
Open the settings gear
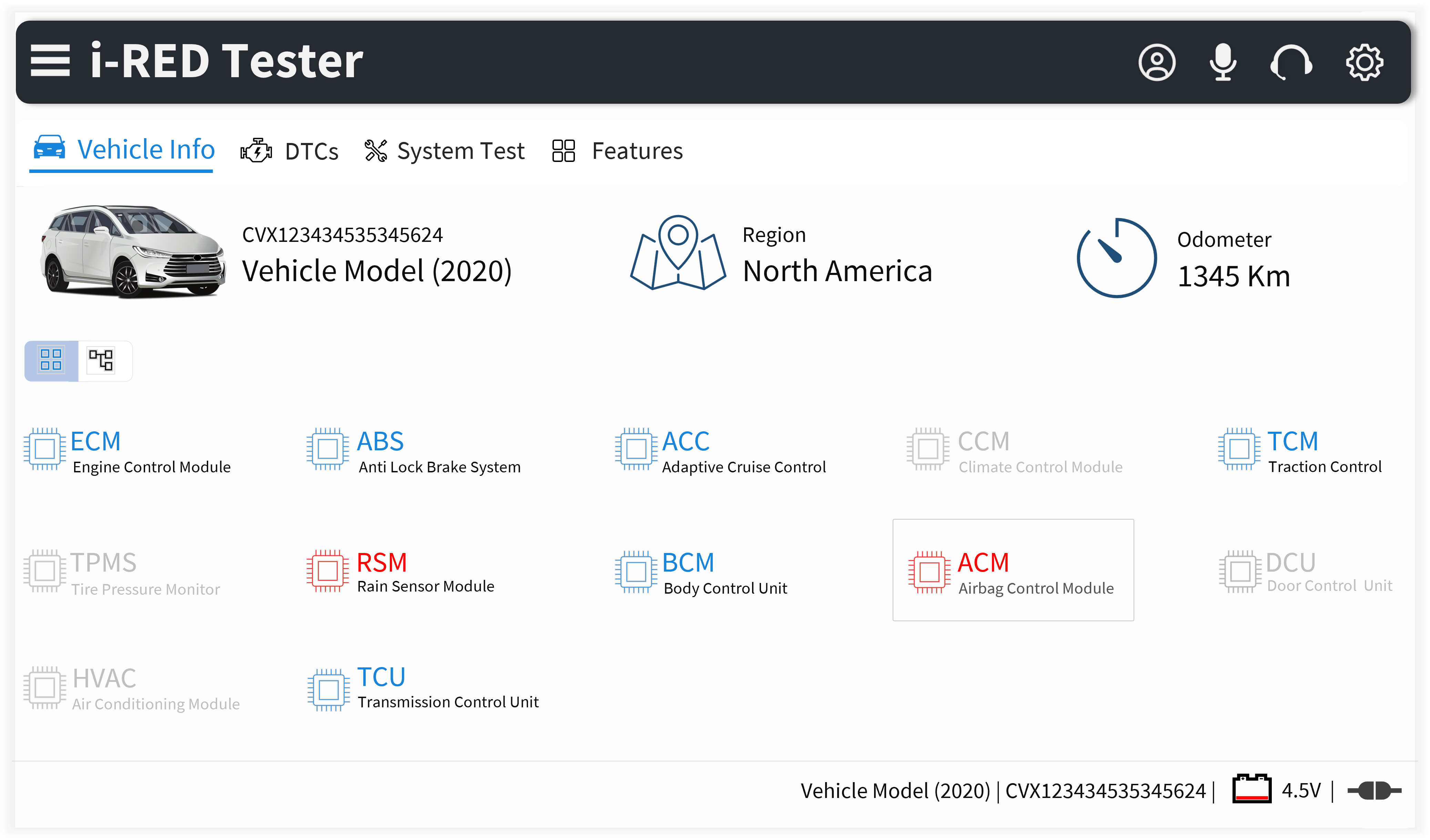(1364, 62)
